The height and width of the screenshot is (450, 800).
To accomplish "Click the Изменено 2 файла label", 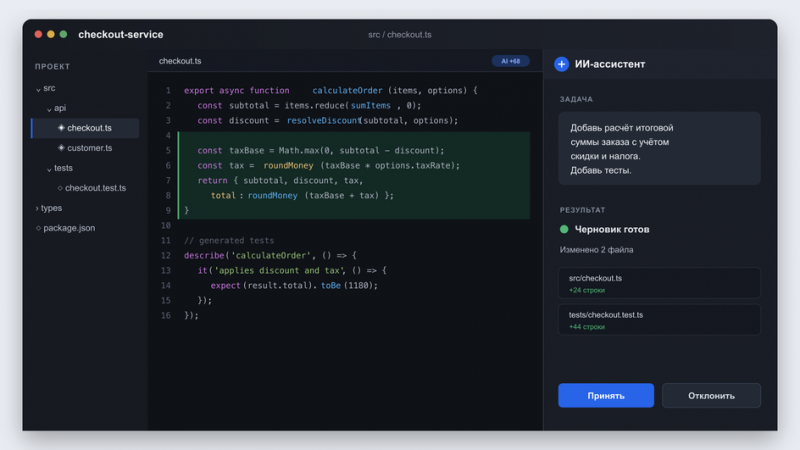I will pyautogui.click(x=596, y=249).
